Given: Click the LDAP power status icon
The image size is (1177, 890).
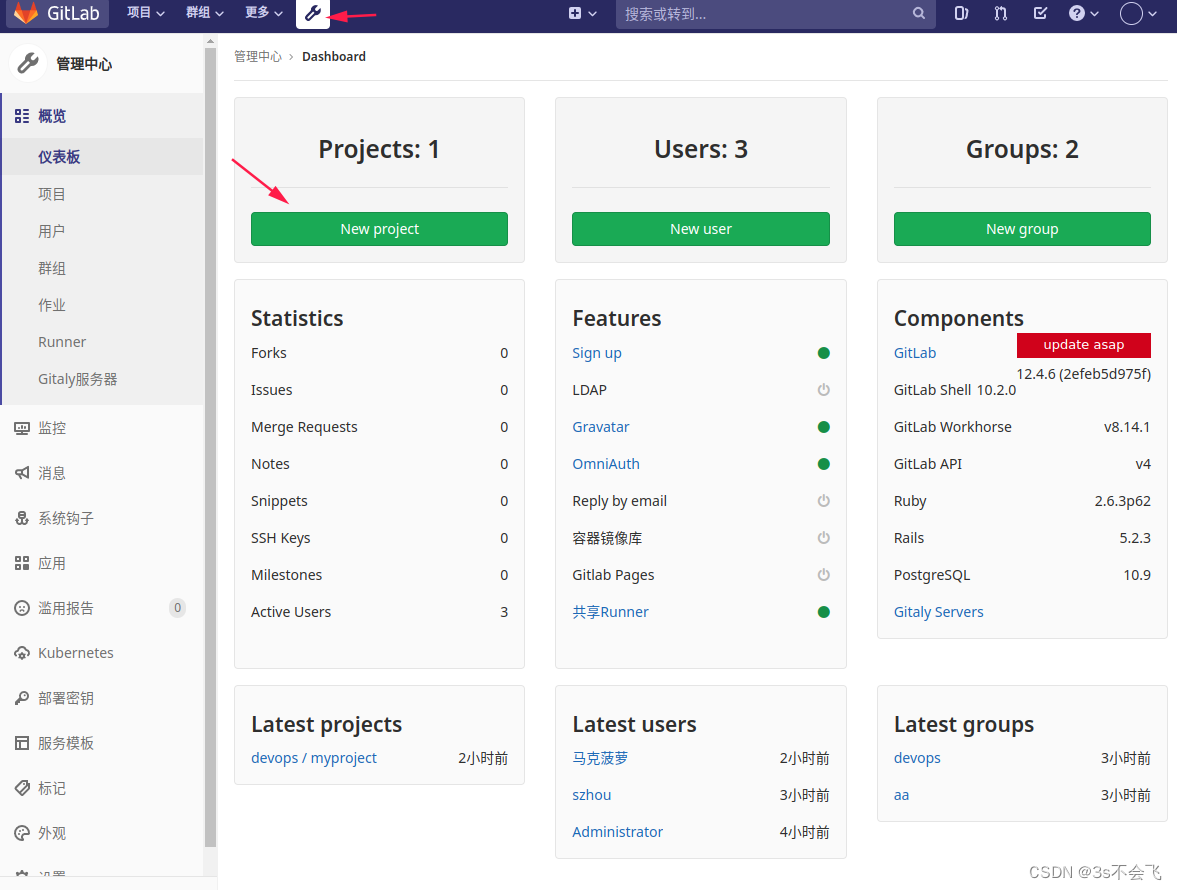Looking at the screenshot, I should click(823, 390).
